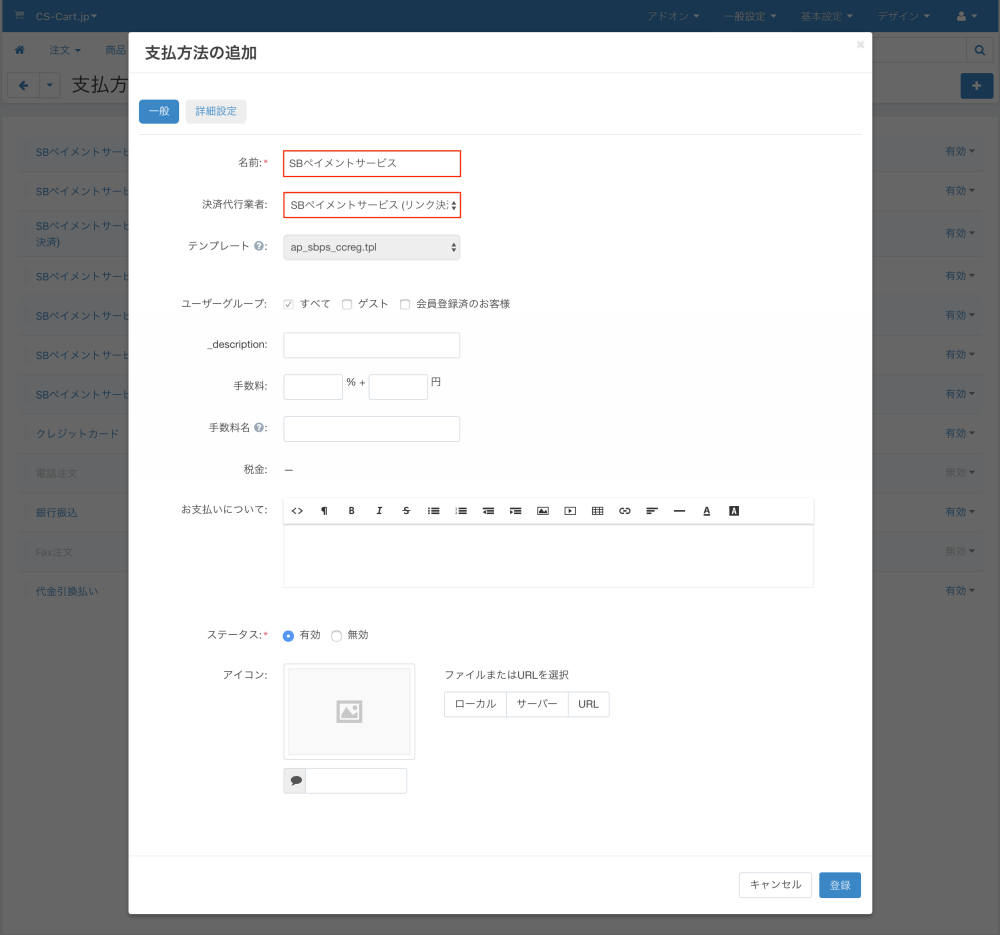The width and height of the screenshot is (1000, 935).
Task: Click the back arrow button in the background page
Action: [24, 85]
